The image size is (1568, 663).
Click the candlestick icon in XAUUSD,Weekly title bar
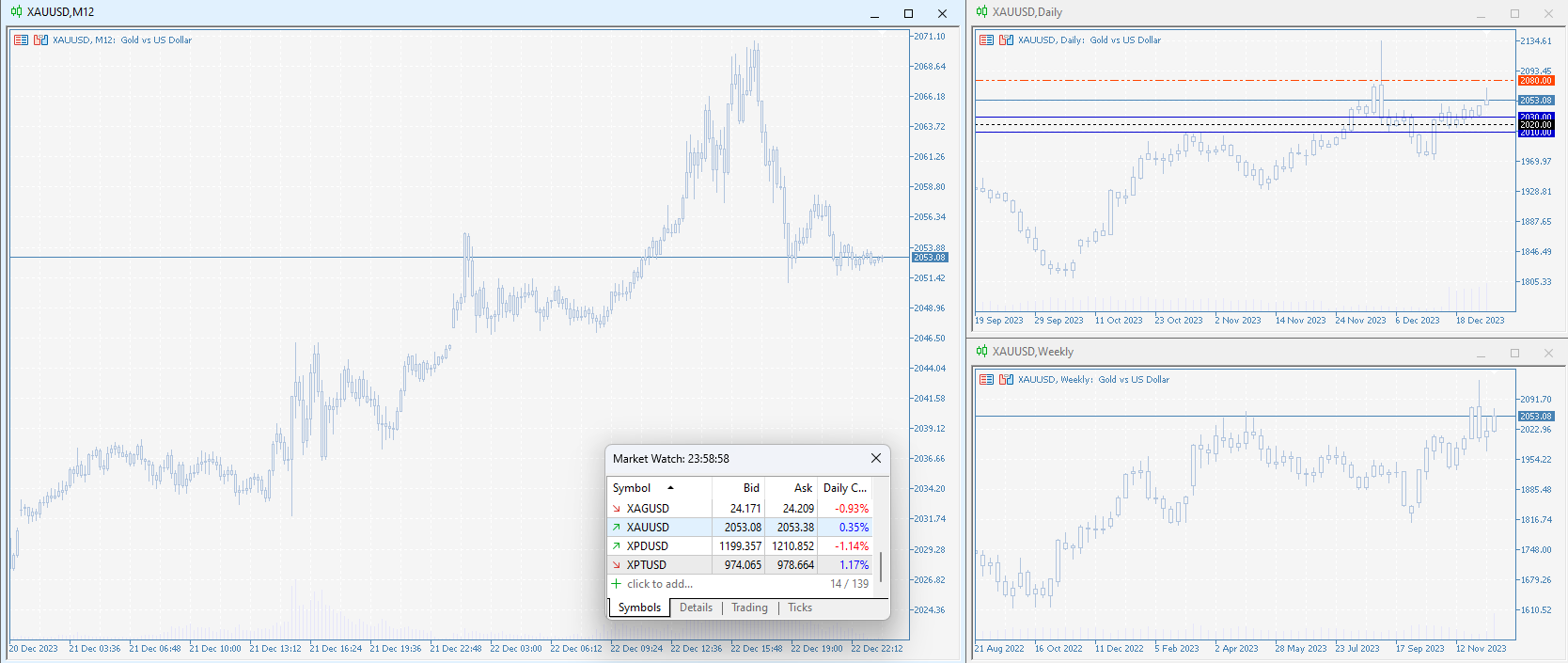(981, 352)
